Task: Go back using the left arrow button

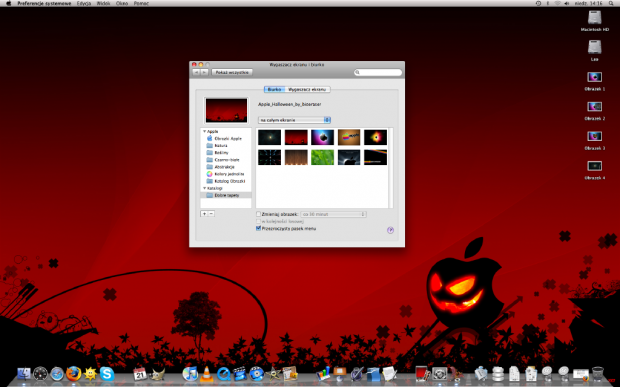Action: pos(196,72)
